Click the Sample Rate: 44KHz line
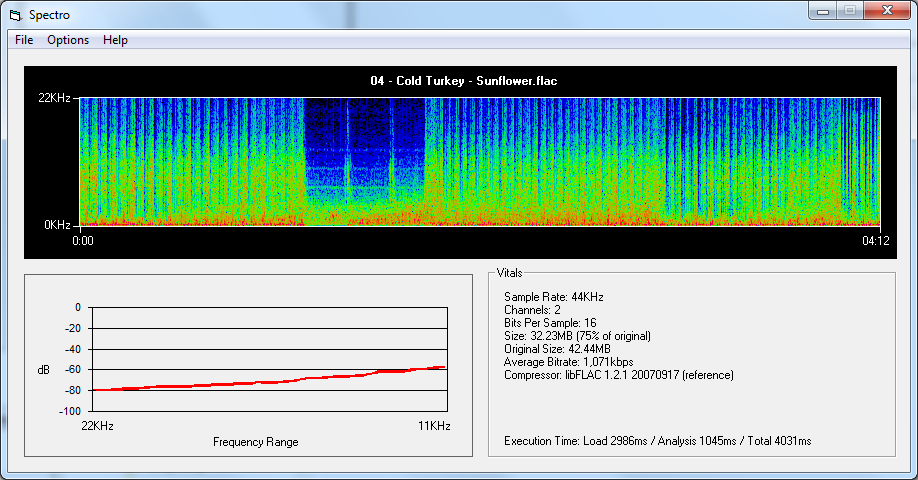 click(553, 297)
